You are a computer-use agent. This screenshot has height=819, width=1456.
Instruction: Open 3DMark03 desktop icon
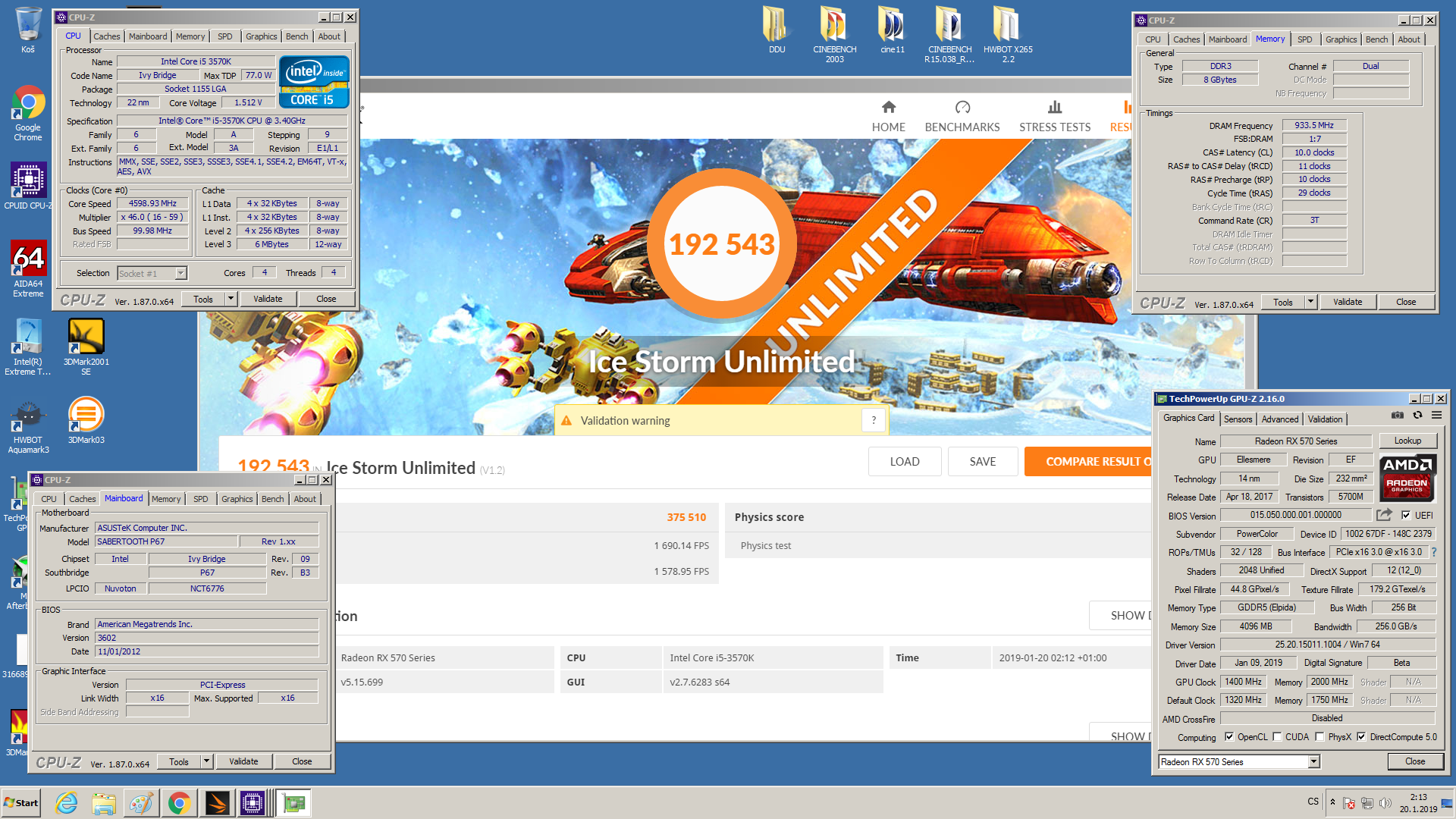point(86,421)
